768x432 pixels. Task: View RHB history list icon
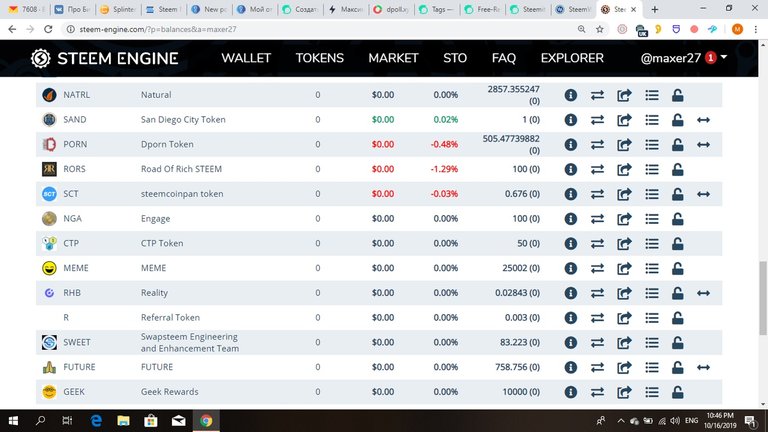[x=651, y=293]
